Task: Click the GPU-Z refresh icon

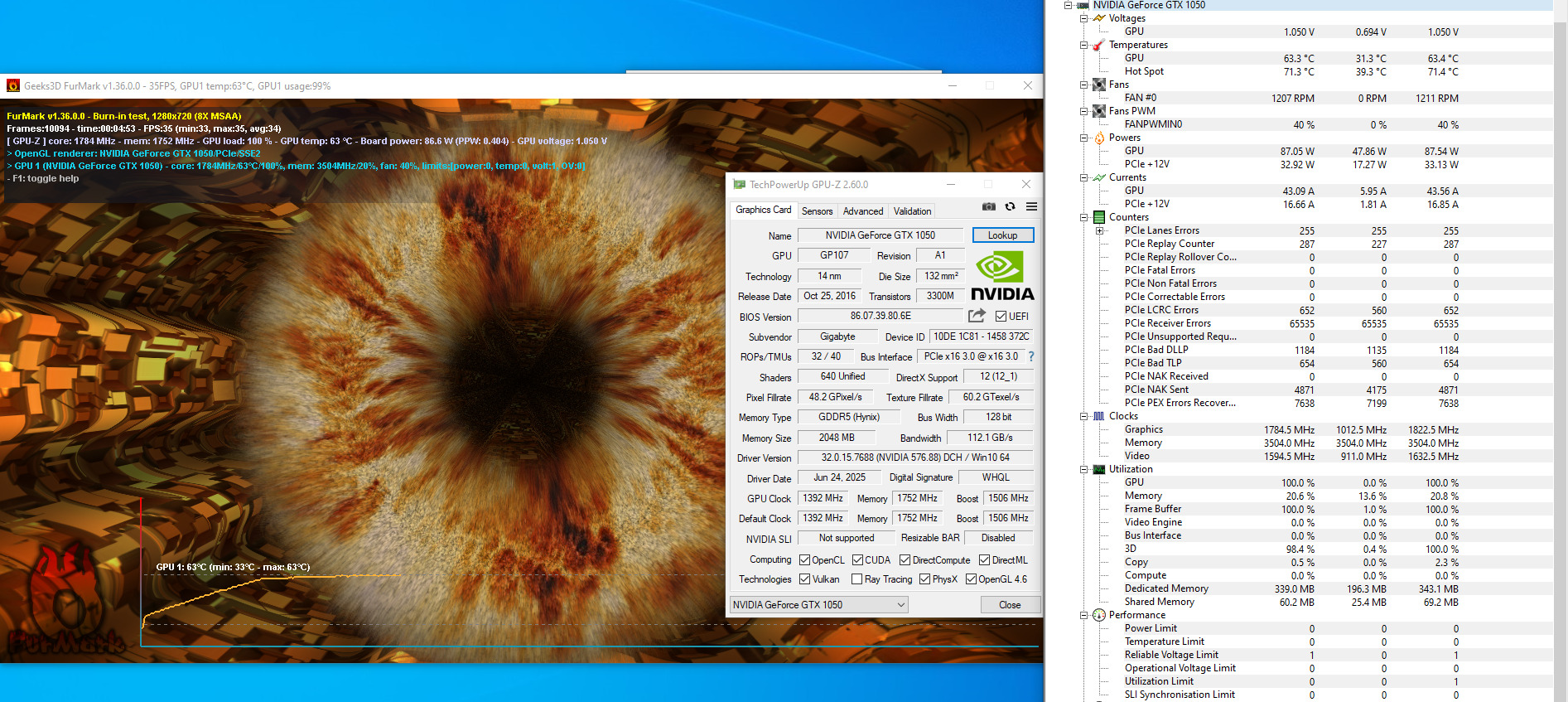Action: (1010, 206)
